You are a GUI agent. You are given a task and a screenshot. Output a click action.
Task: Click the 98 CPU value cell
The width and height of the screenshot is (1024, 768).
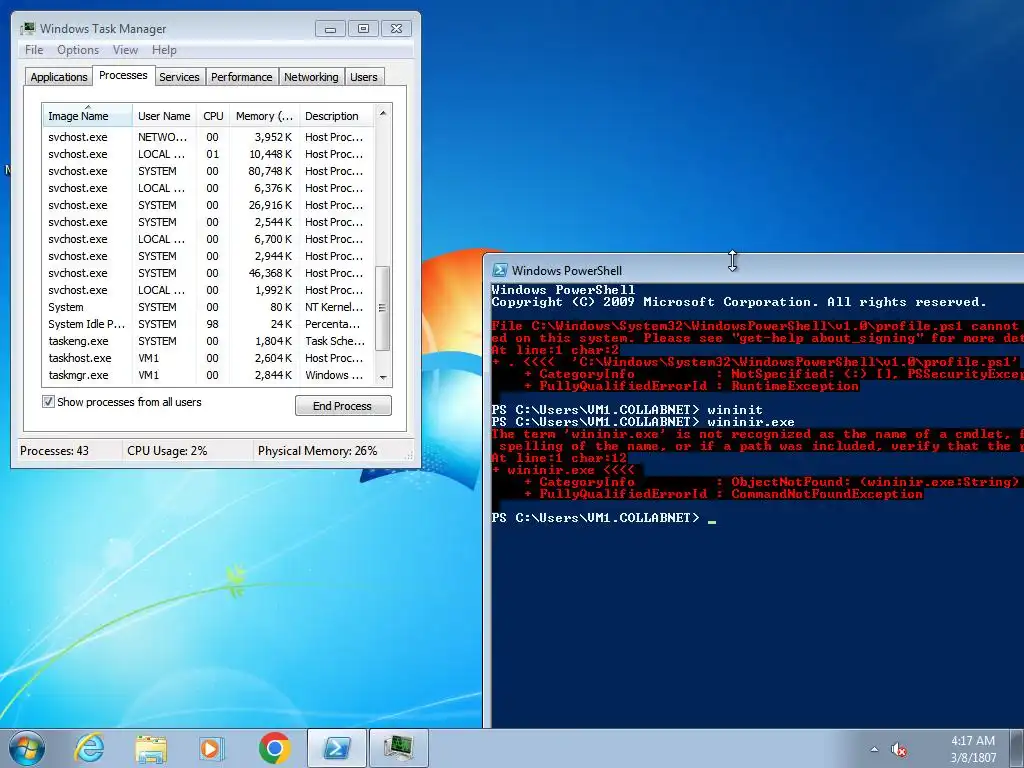point(213,324)
